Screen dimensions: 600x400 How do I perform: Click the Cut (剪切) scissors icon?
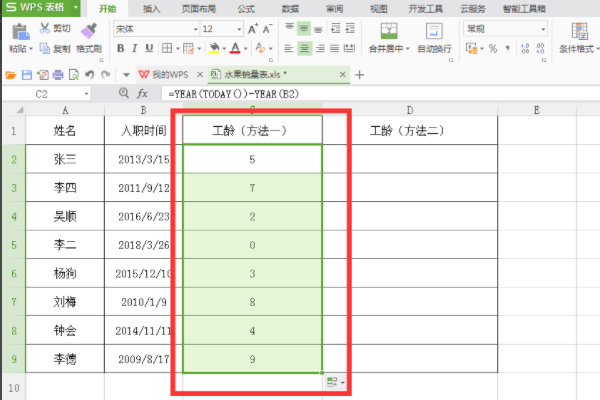(45, 28)
